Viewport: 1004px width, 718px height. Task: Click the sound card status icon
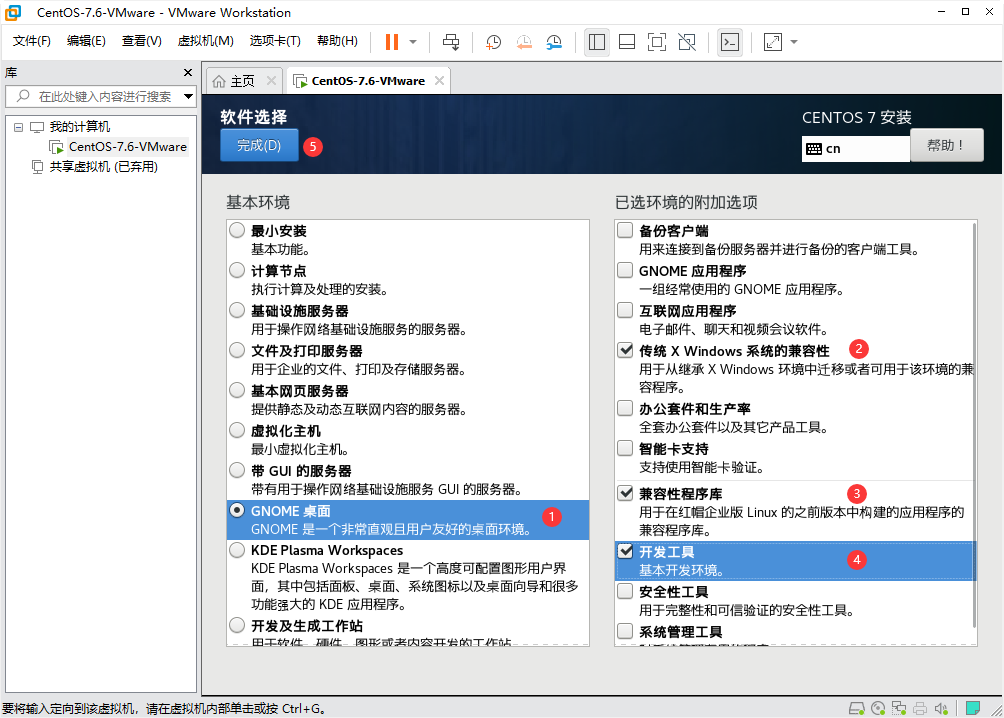[x=941, y=708]
